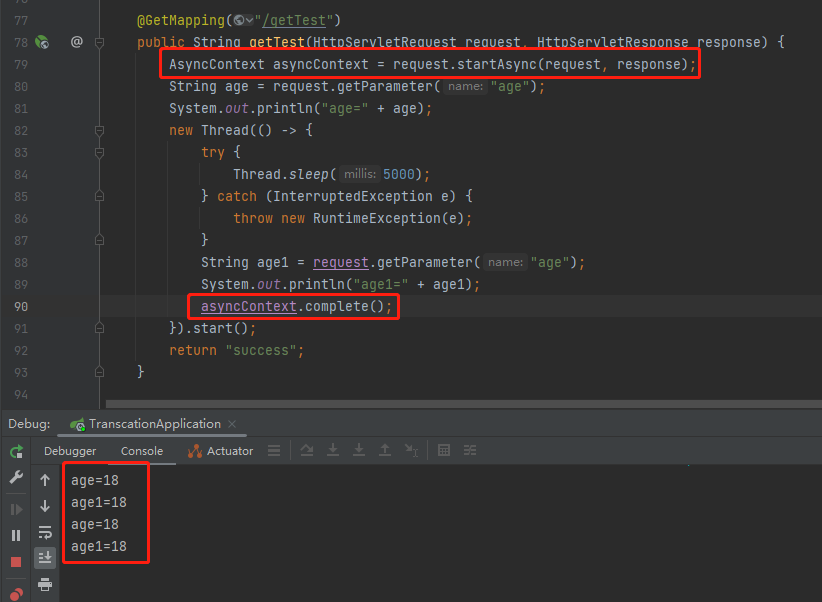Toggle fold marker at line 93
822x602 pixels.
tap(99, 372)
